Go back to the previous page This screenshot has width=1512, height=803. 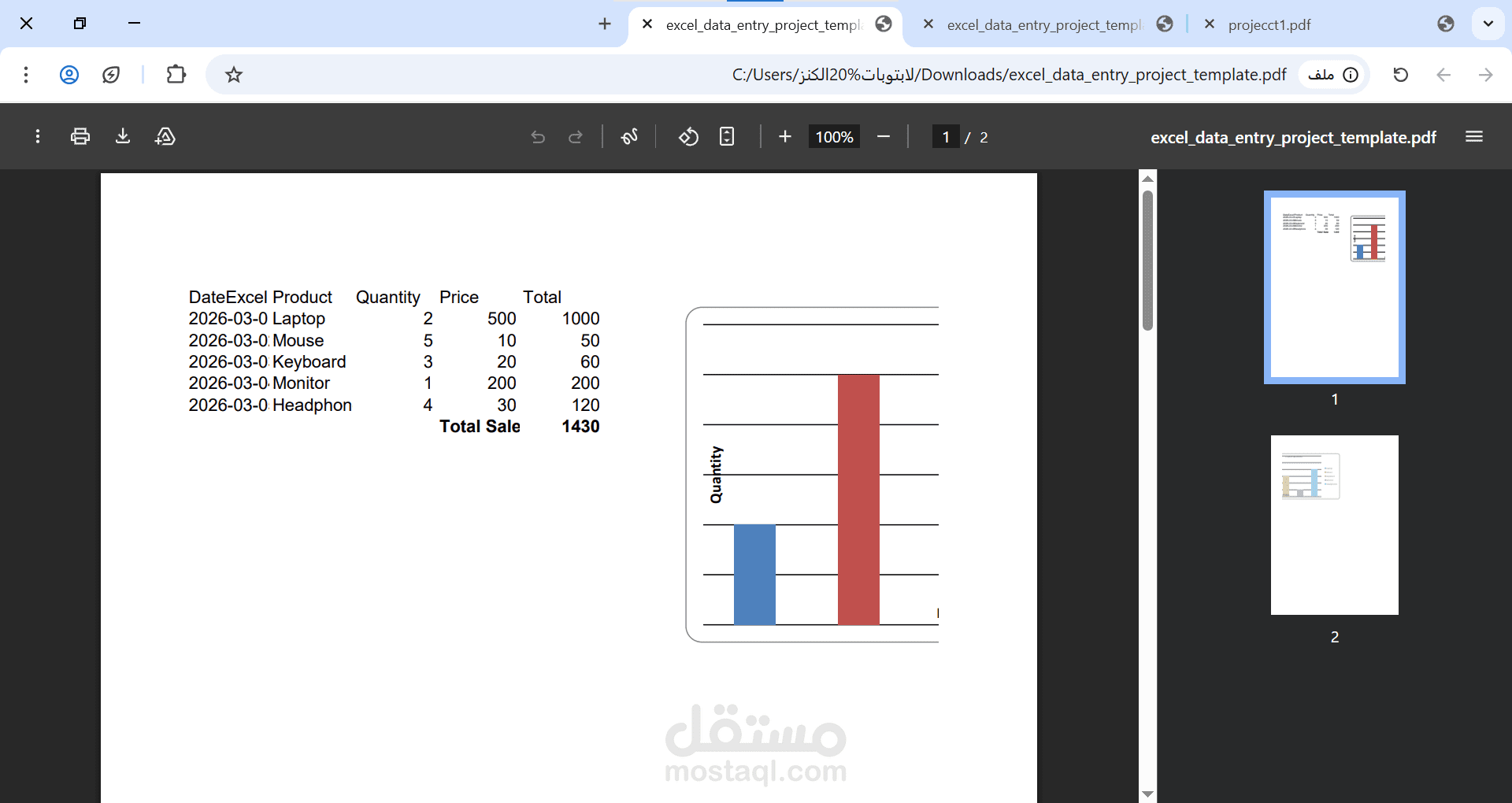click(1443, 75)
